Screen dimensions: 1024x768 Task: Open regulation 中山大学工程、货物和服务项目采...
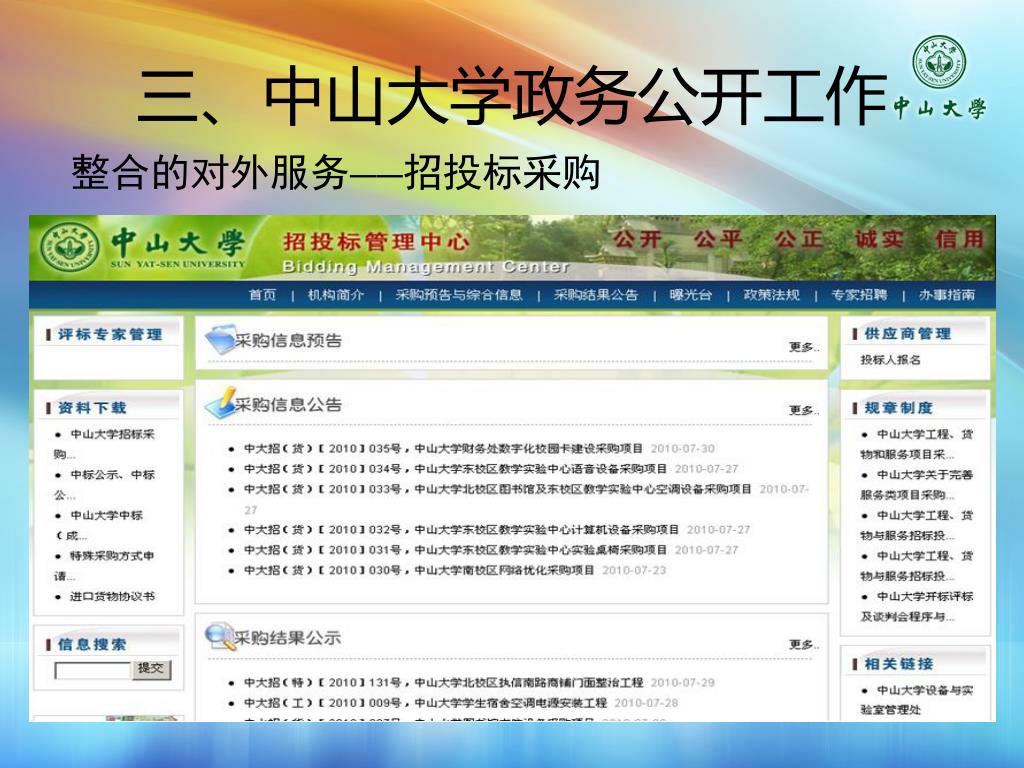[917, 444]
